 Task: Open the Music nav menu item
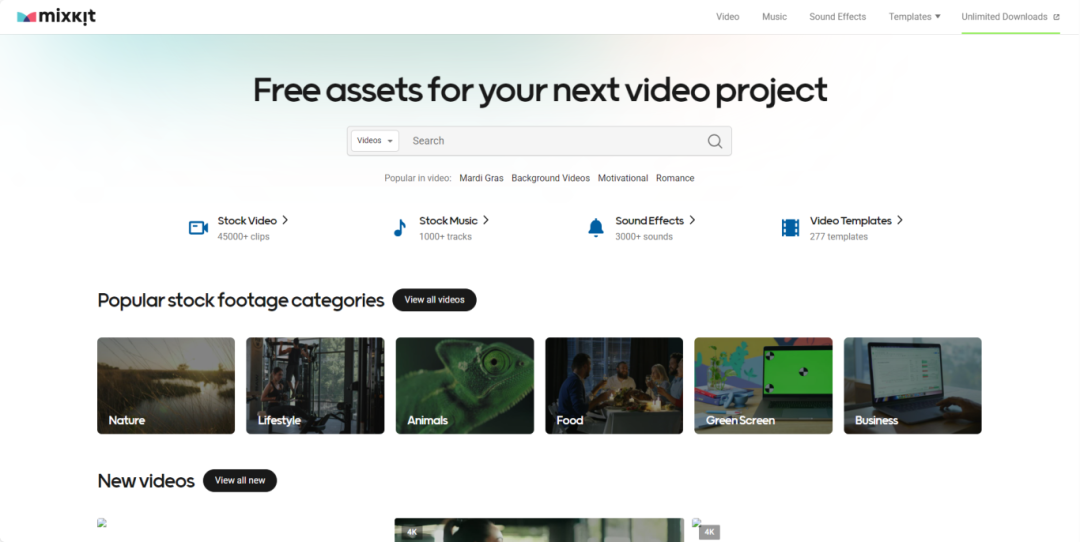click(x=774, y=17)
